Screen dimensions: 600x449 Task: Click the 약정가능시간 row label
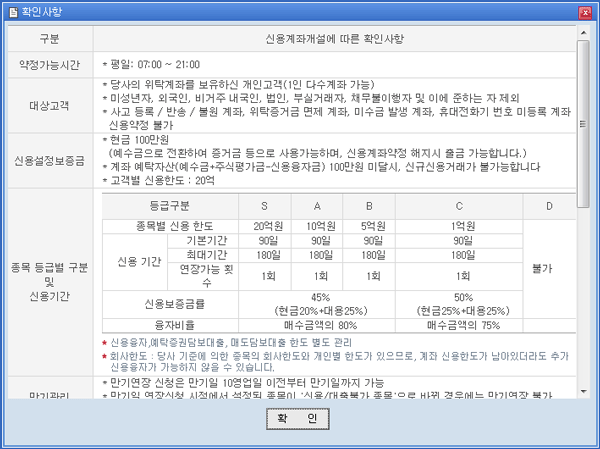click(x=49, y=63)
